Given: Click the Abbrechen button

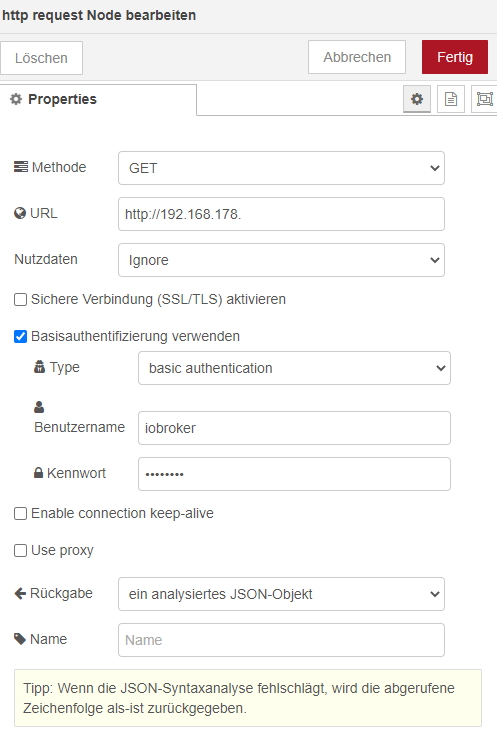Looking at the screenshot, I should coord(357,57).
